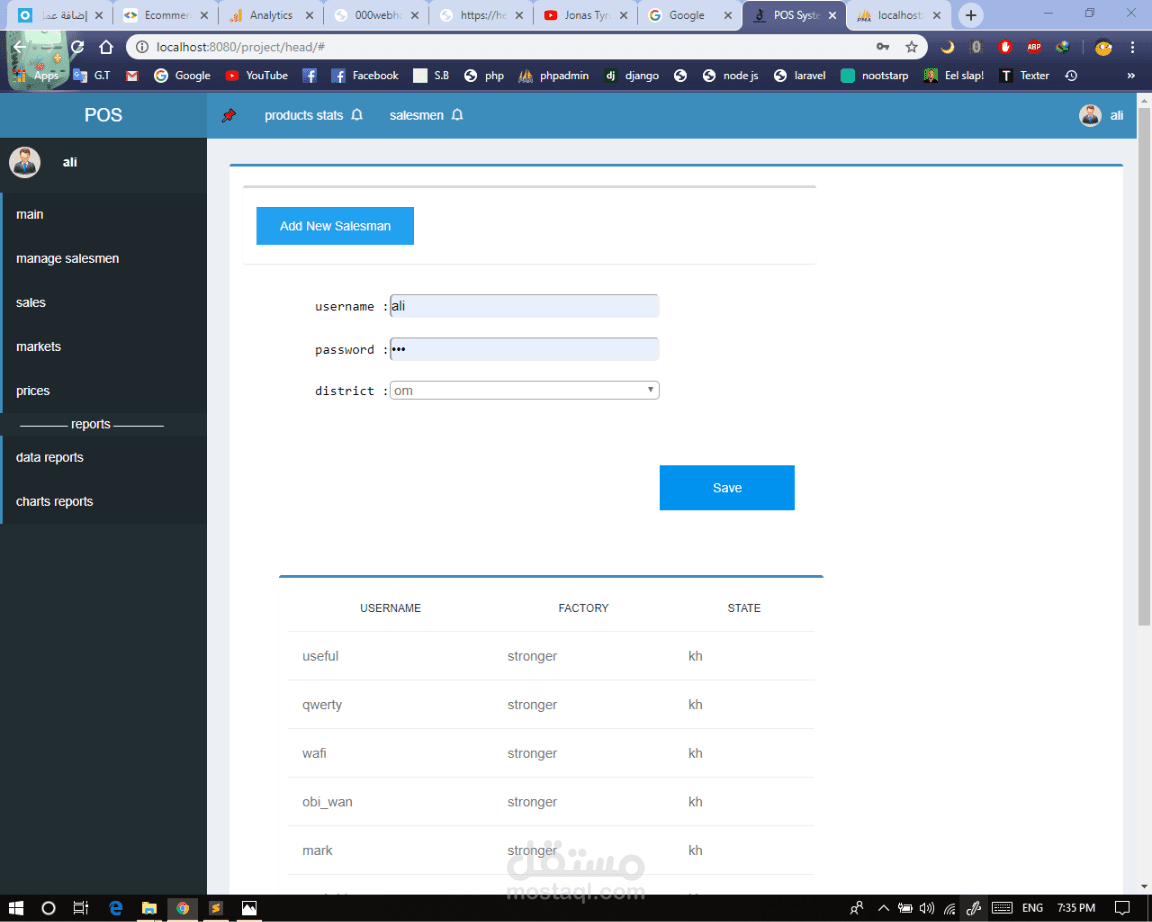
Task: Open volume control in system tray
Action: pos(927,908)
